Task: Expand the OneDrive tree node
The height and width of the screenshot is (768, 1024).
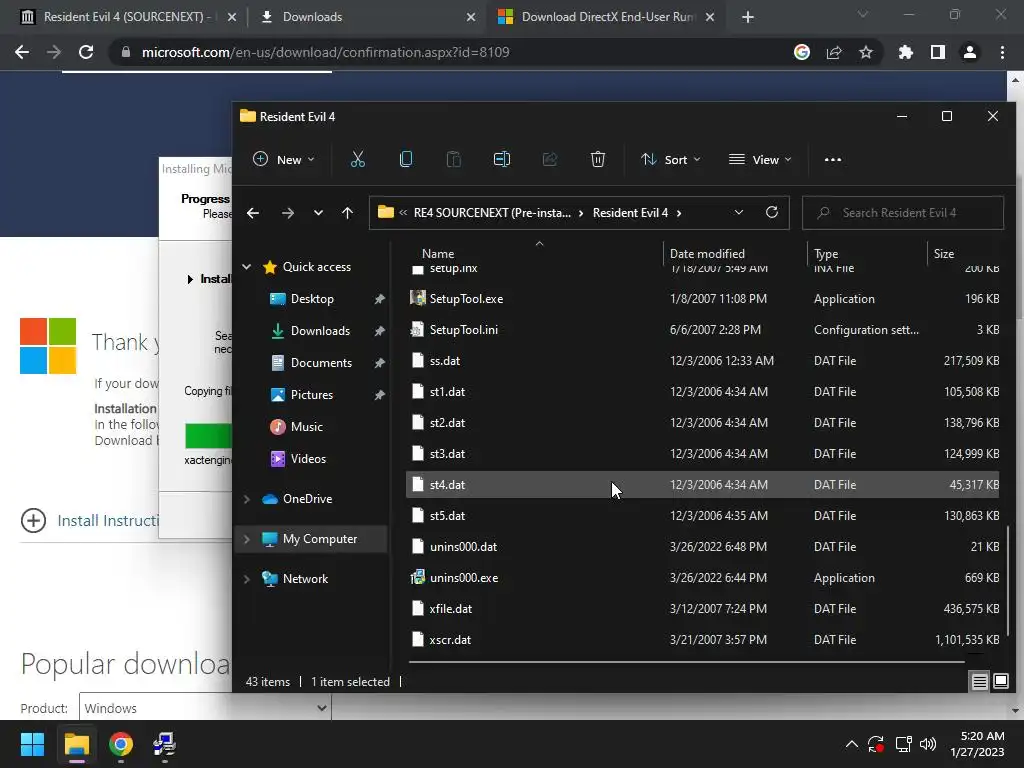Action: (247, 499)
